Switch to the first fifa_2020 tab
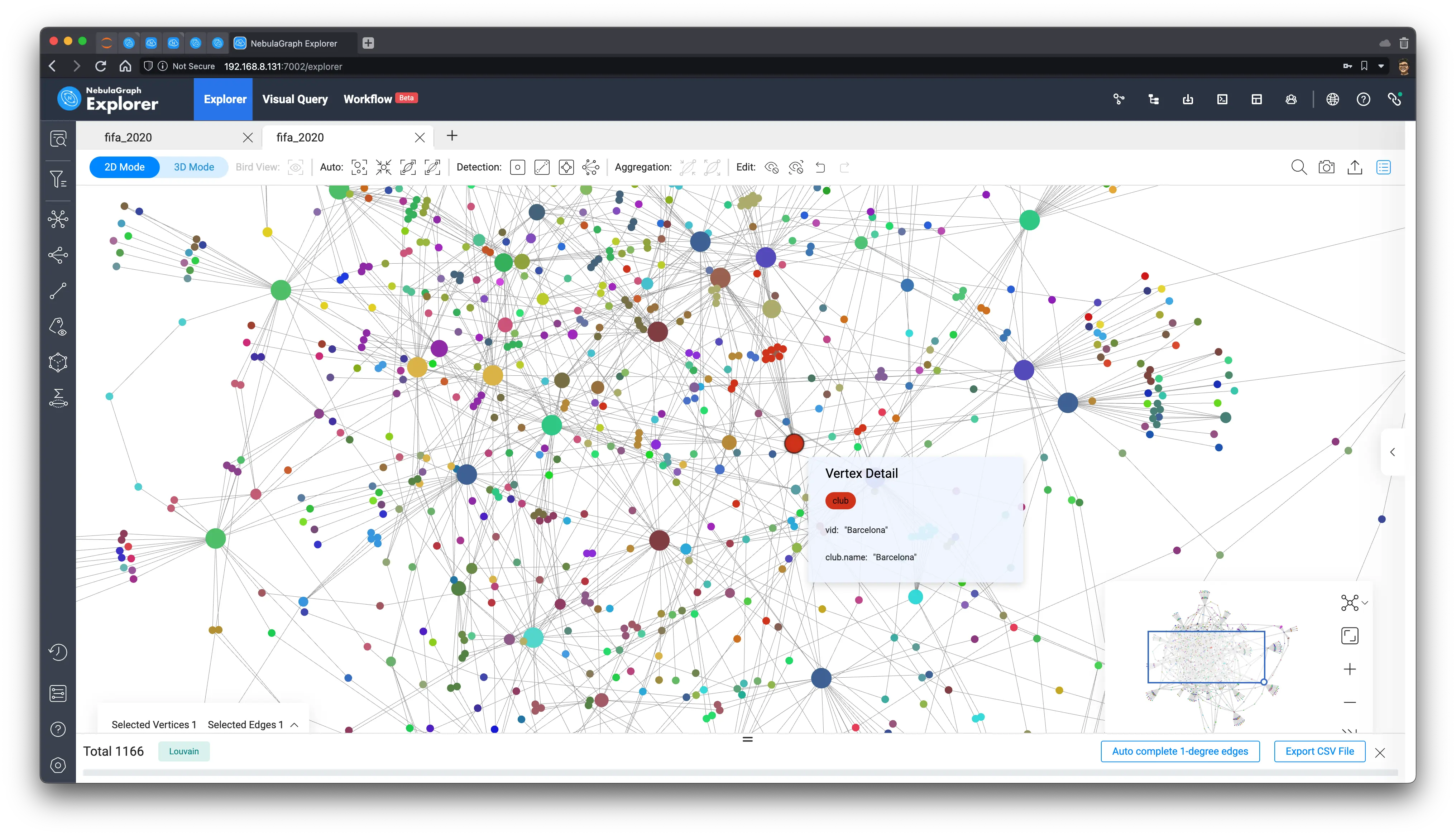Screen dimensions: 1456x836 tap(128, 137)
